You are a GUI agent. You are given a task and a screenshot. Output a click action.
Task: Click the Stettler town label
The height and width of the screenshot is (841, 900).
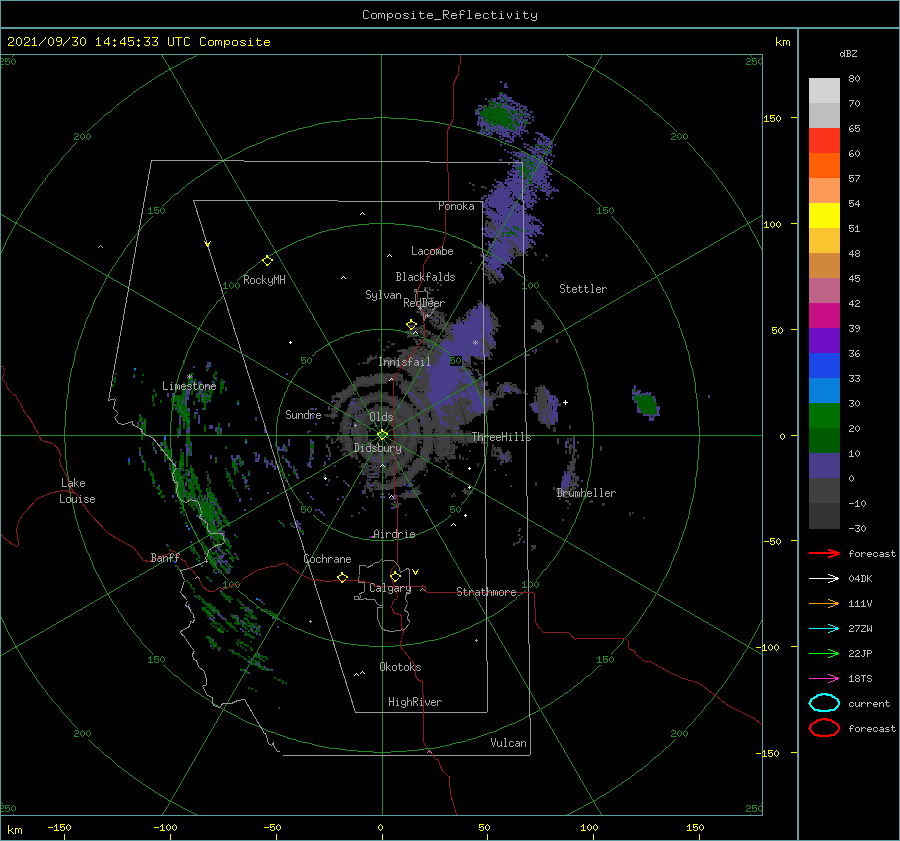583,289
